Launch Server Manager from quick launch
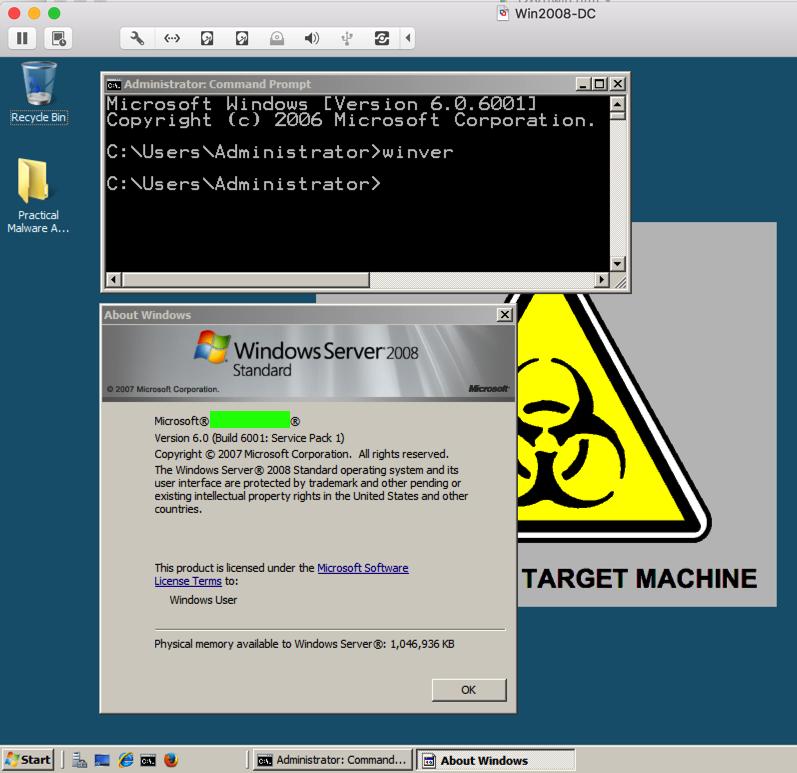The width and height of the screenshot is (797, 773). (x=79, y=760)
